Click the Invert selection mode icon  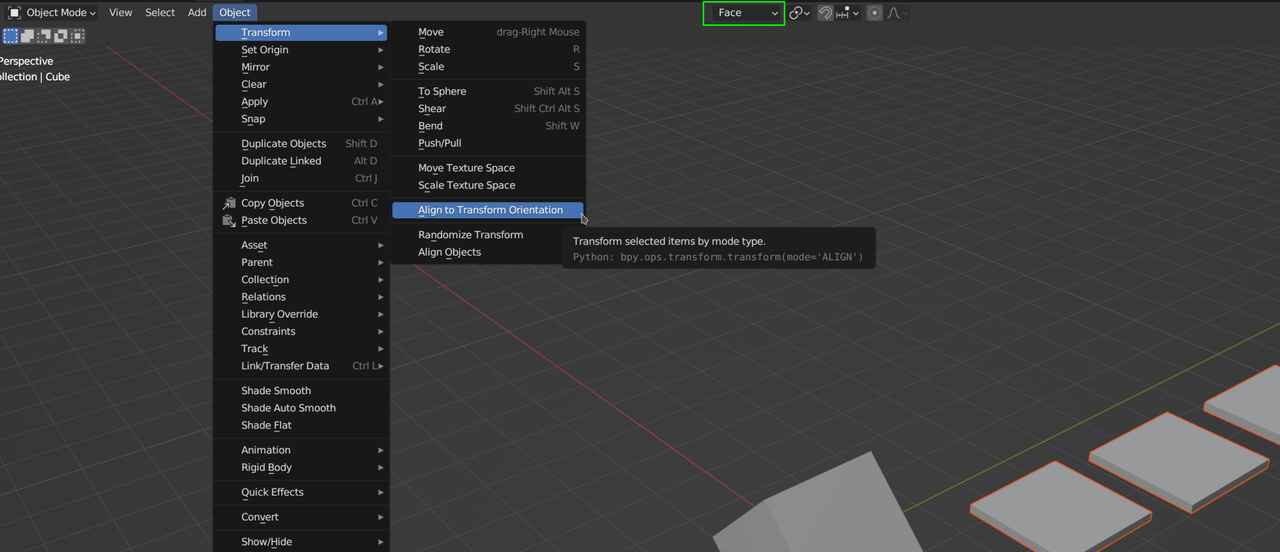point(61,36)
